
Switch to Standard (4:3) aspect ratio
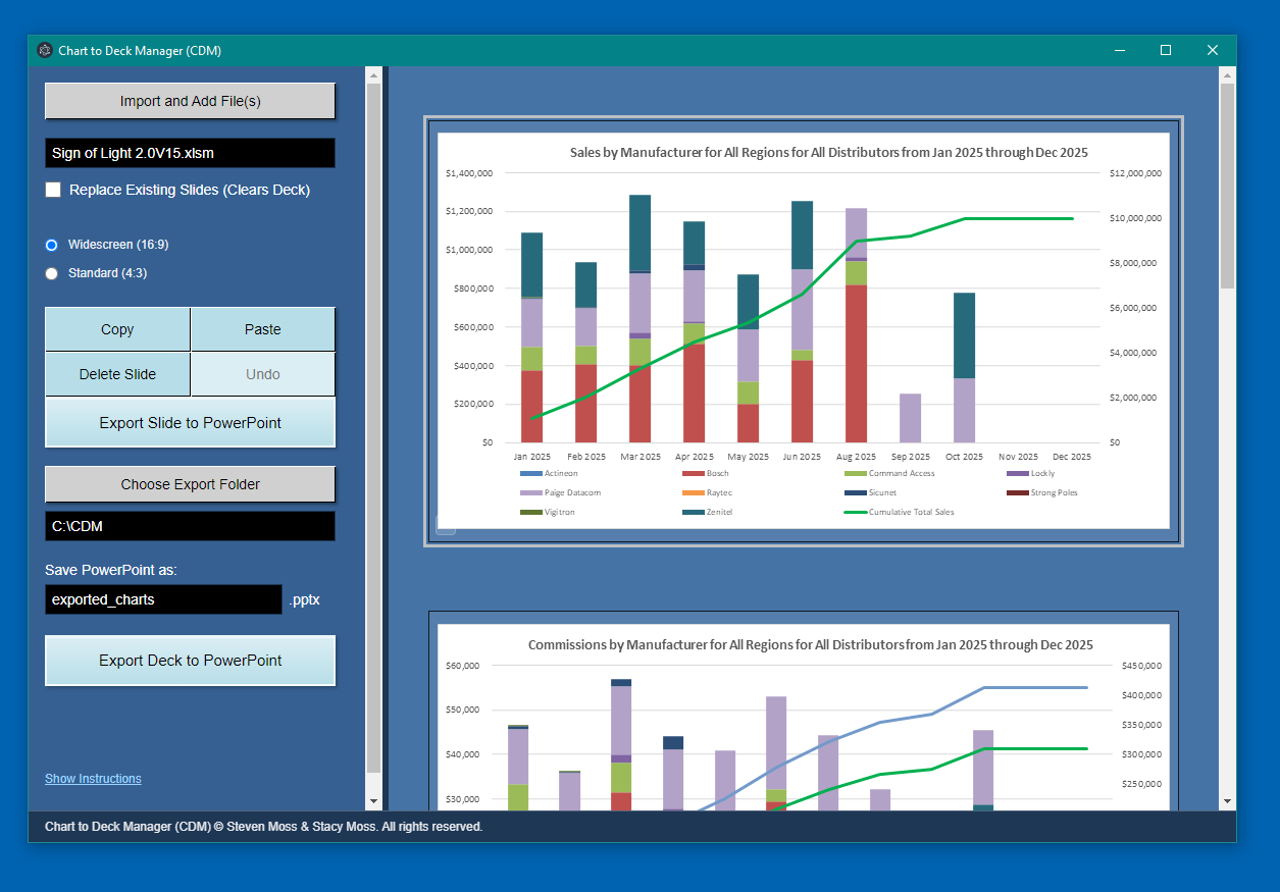click(51, 272)
